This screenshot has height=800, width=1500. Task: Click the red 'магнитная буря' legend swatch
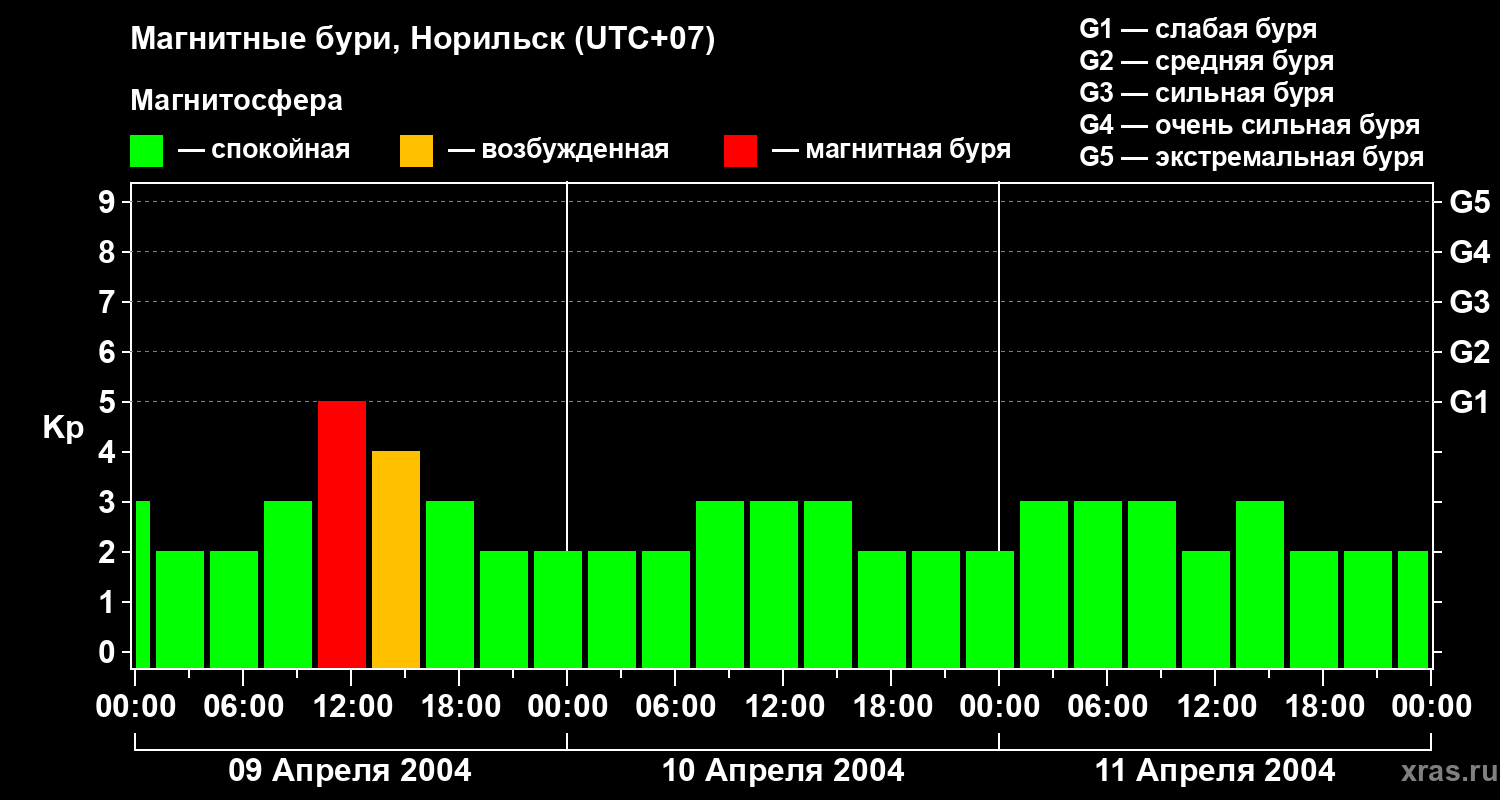coord(740,151)
